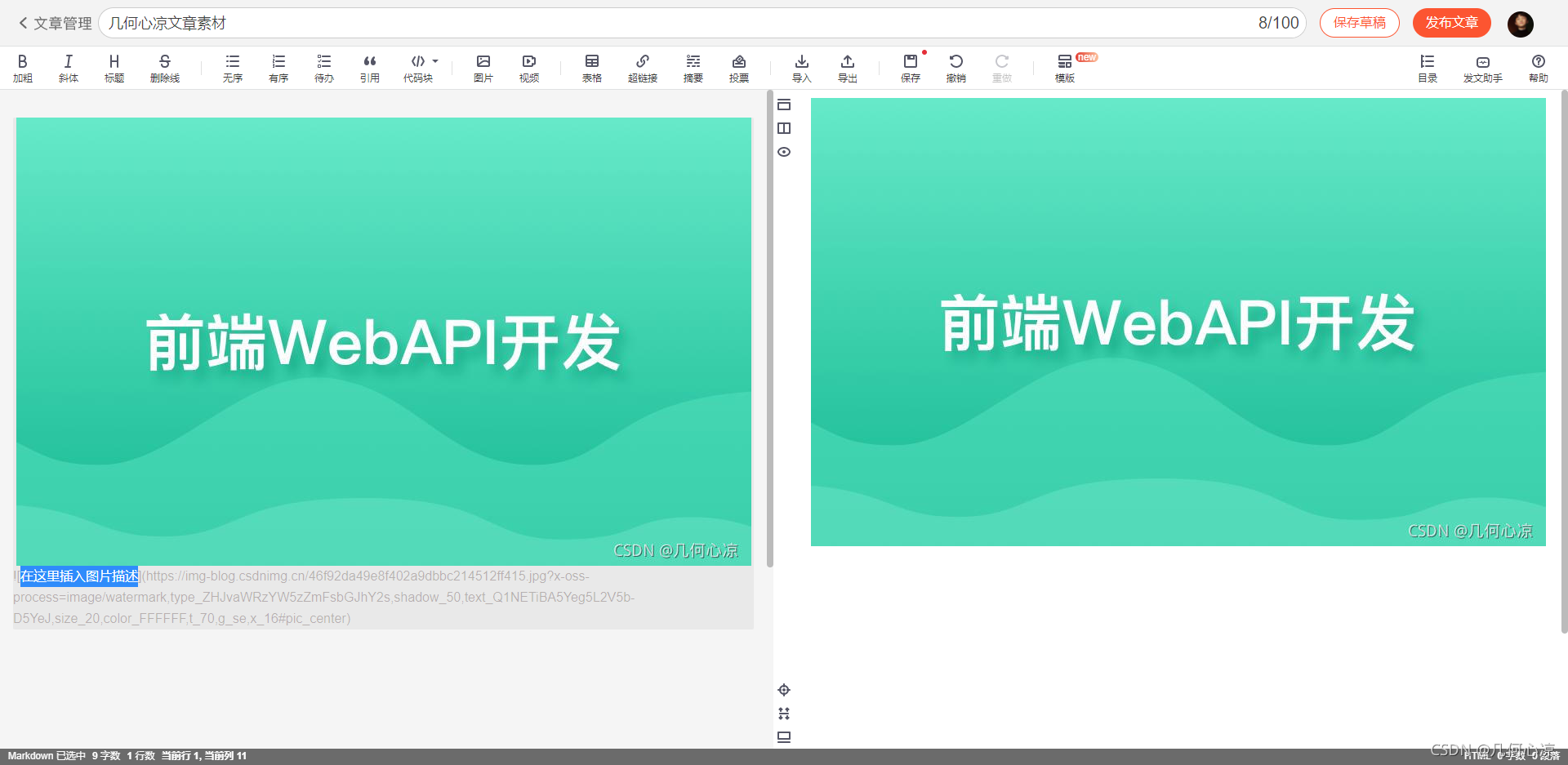1568x765 pixels.
Task: Click the 当前行 1, 当前列 11 status entry
Action: pyautogui.click(x=204, y=756)
